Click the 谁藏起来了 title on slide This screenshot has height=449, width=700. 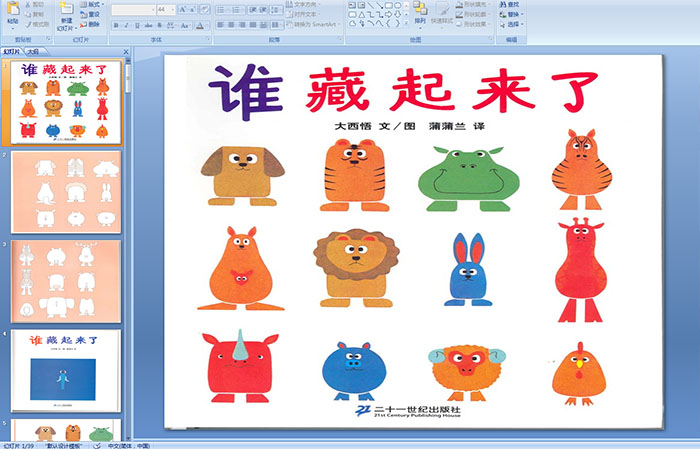tap(404, 91)
